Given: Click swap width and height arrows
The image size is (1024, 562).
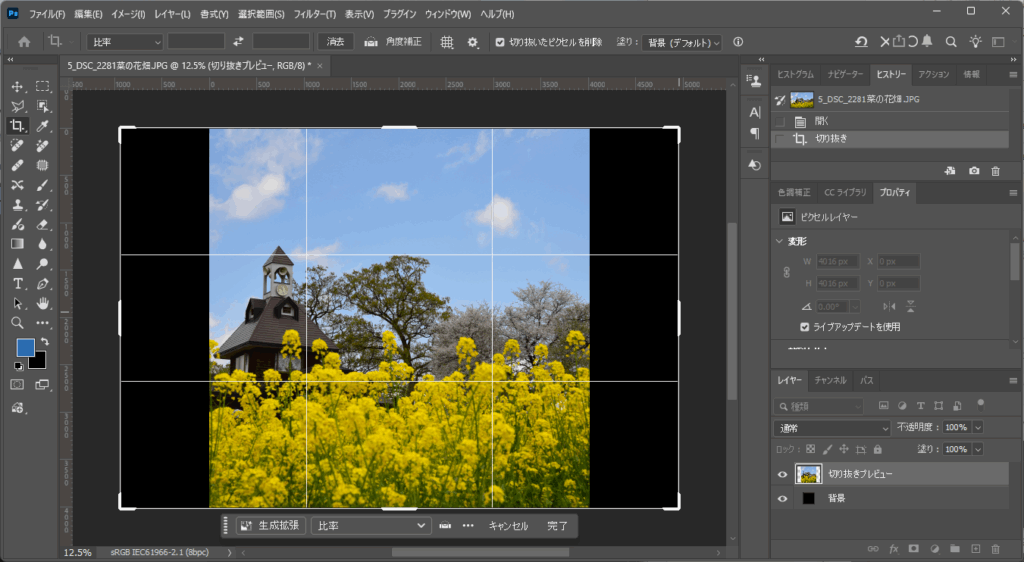Looking at the screenshot, I should tap(238, 42).
